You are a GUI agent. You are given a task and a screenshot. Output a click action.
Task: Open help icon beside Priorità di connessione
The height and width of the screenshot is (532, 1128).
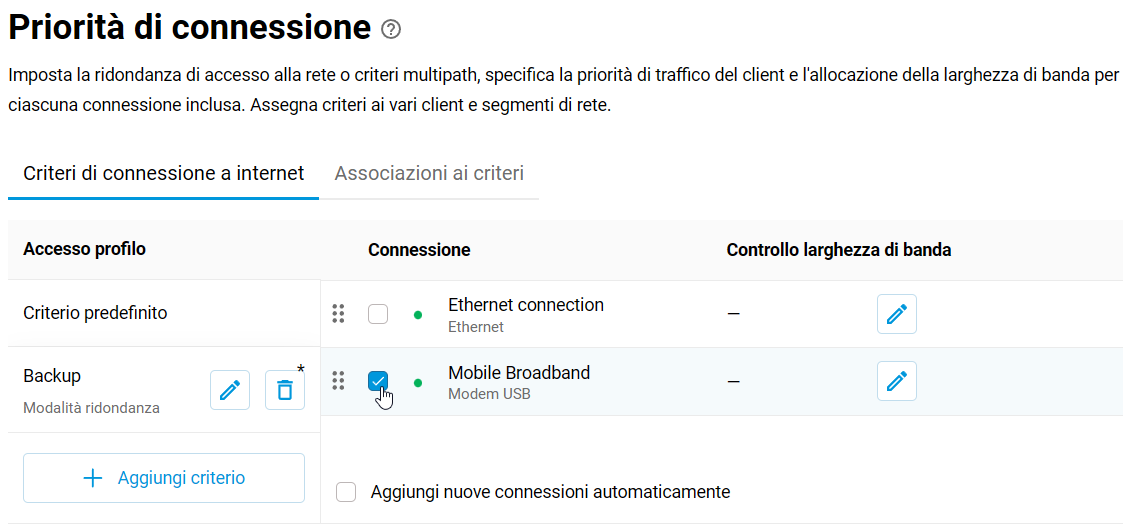tap(391, 29)
